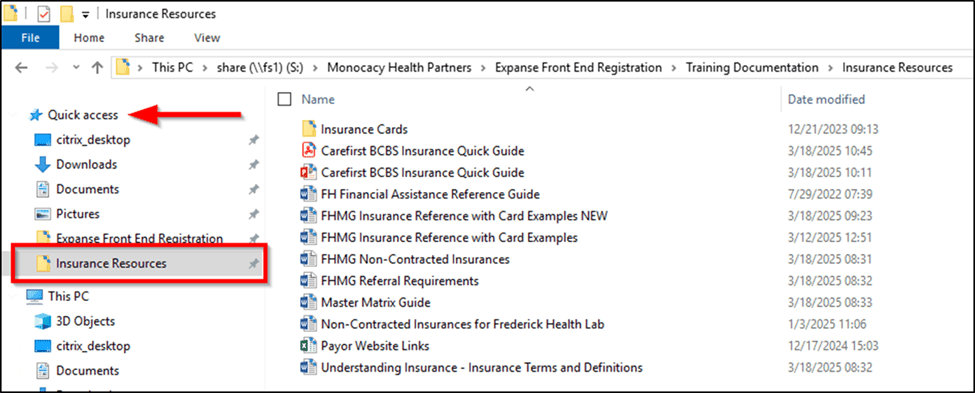Open the File tab
Screen dimensions: 975x393
pos(30,37)
